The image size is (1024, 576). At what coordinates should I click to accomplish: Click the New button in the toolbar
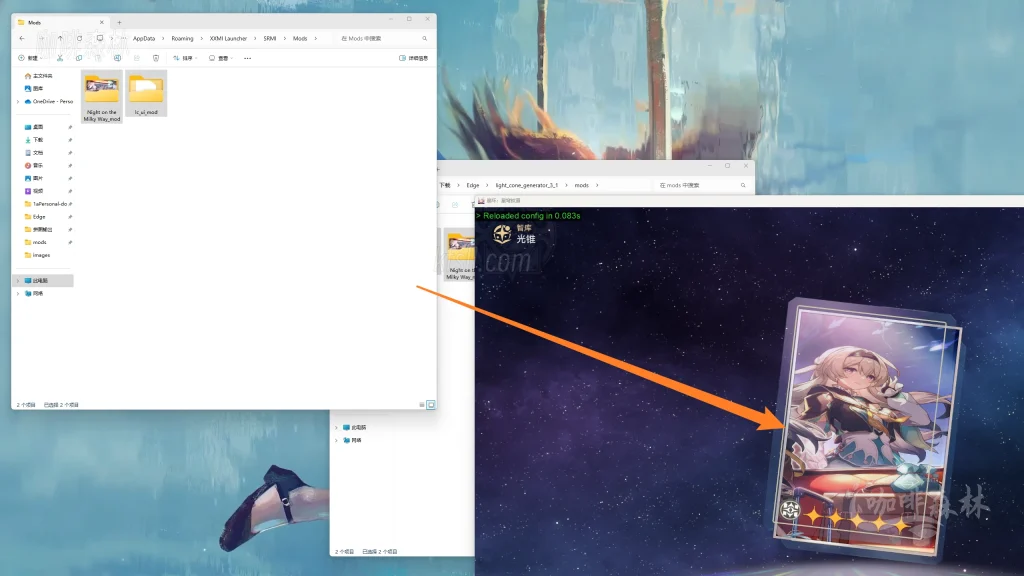pyautogui.click(x=30, y=58)
